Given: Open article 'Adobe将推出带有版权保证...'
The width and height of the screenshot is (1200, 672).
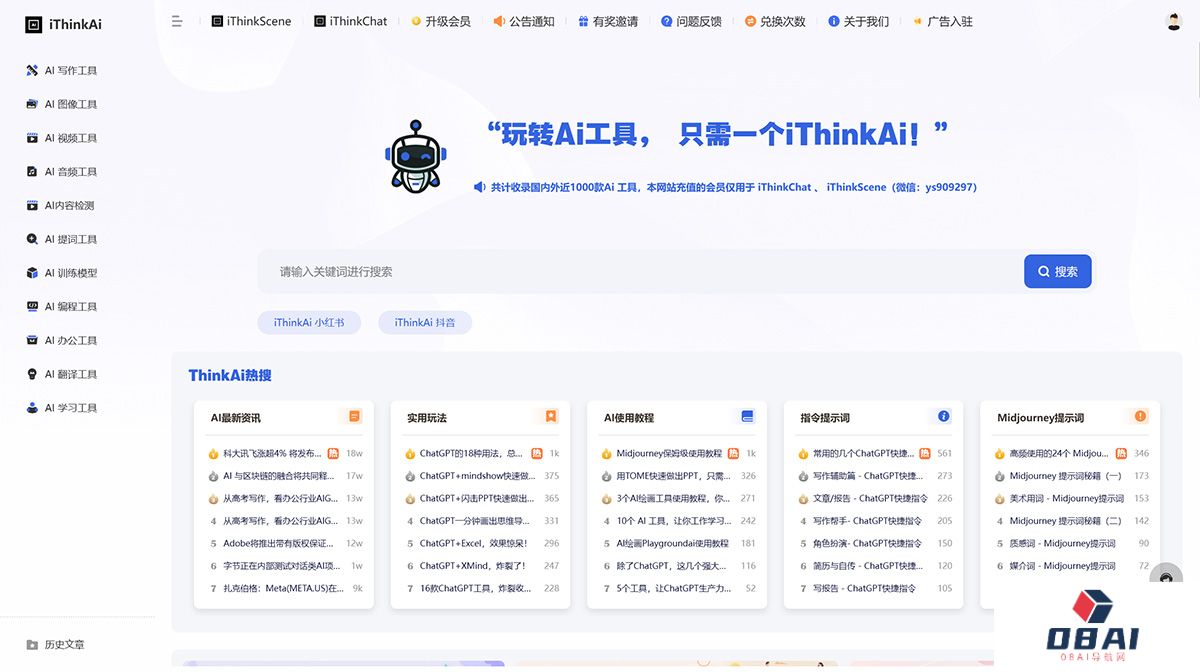Looking at the screenshot, I should coord(281,544).
